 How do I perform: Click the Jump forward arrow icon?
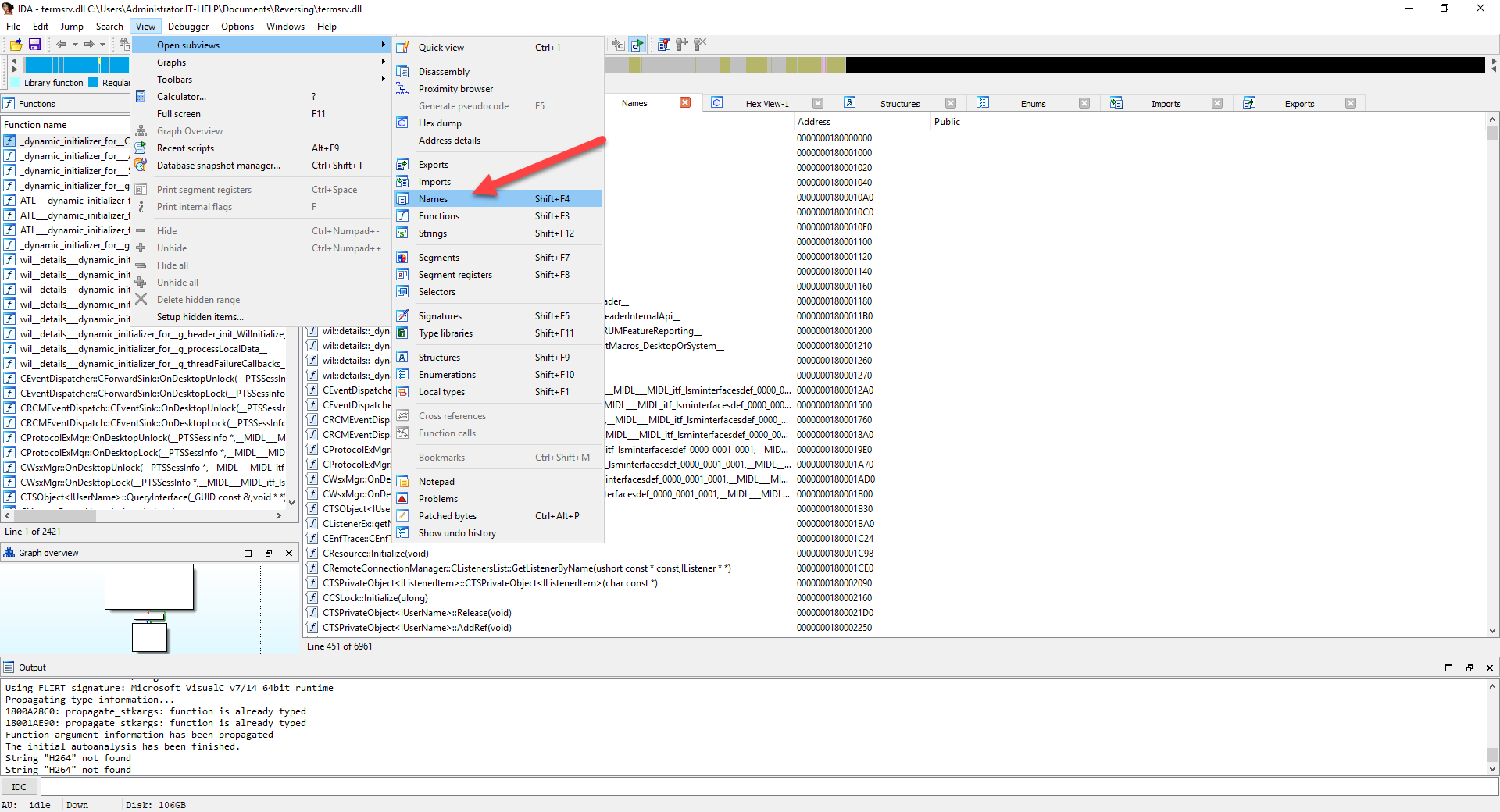click(89, 45)
